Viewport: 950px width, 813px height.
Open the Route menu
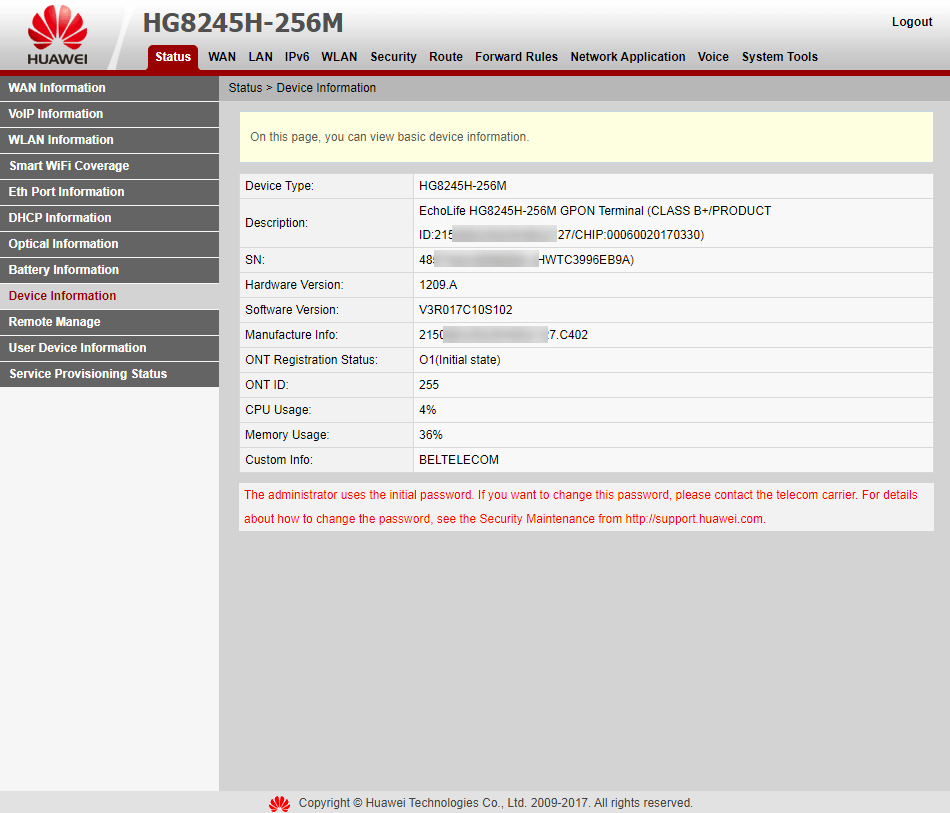[x=445, y=57]
